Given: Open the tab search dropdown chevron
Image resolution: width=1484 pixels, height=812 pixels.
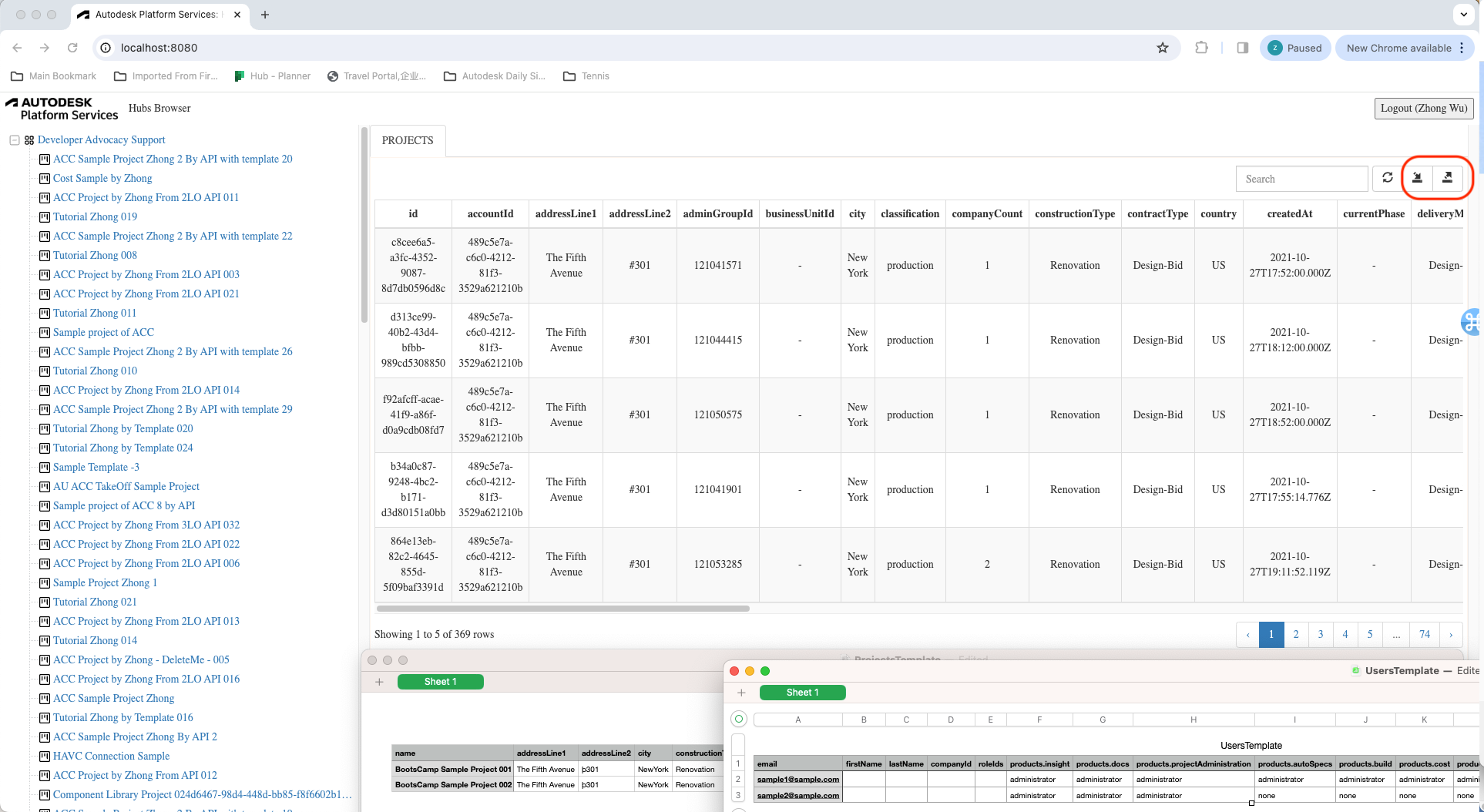Looking at the screenshot, I should coord(1463,15).
